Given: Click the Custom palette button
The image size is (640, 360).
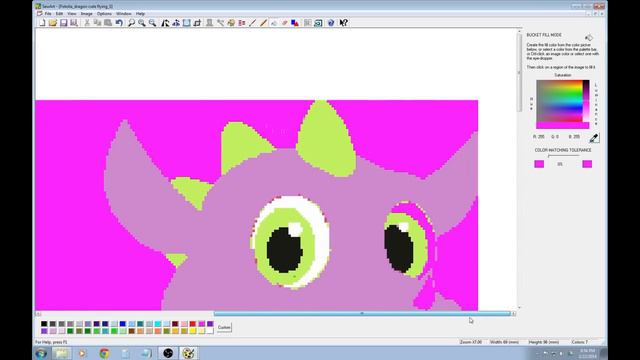Looking at the screenshot, I should [x=224, y=327].
